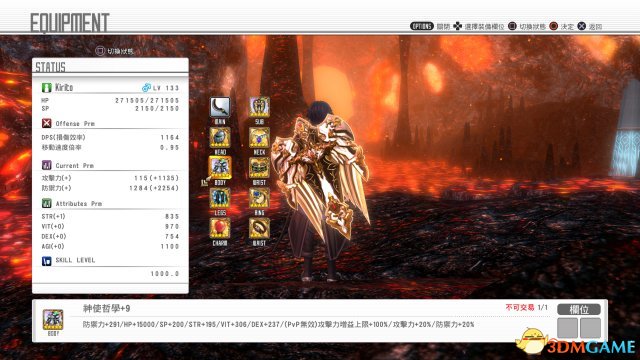
Task: Click the Kirito character model in gold armor
Action: pyautogui.click(x=321, y=192)
